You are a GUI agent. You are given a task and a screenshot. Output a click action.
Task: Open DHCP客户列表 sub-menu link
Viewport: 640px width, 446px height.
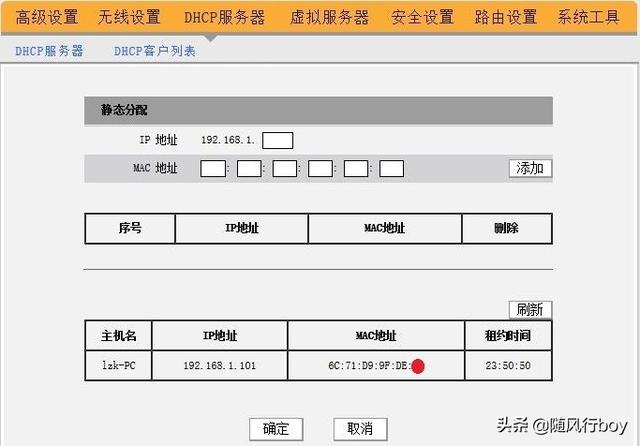(x=155, y=51)
